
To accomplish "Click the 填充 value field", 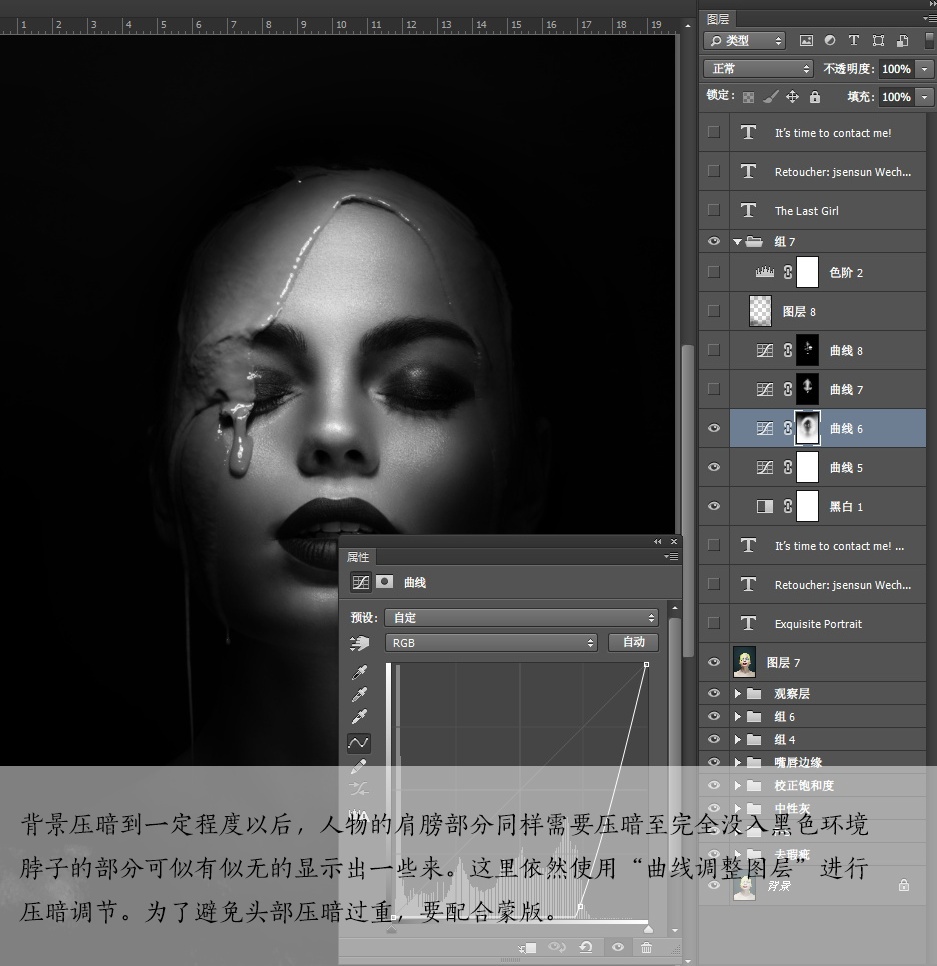I will (896, 97).
